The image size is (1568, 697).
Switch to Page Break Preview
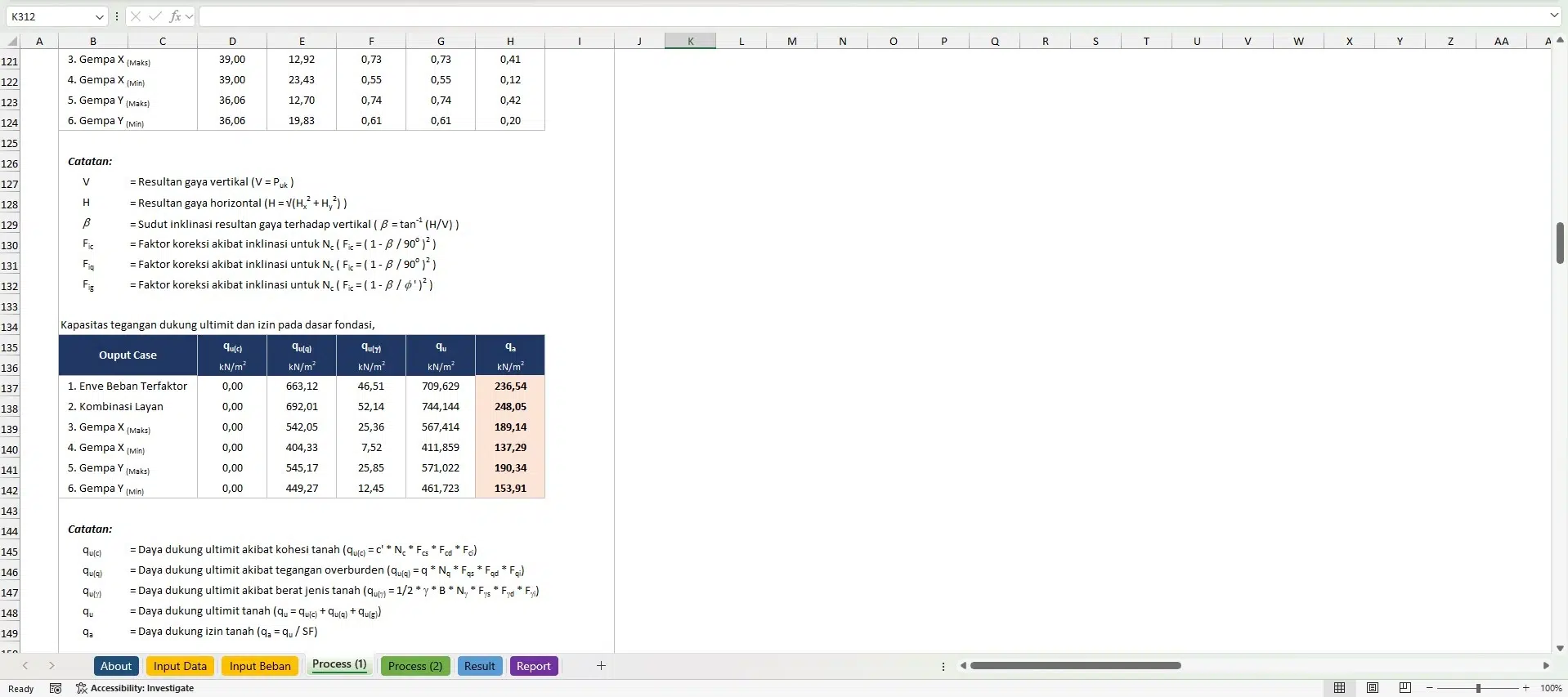pyautogui.click(x=1405, y=688)
